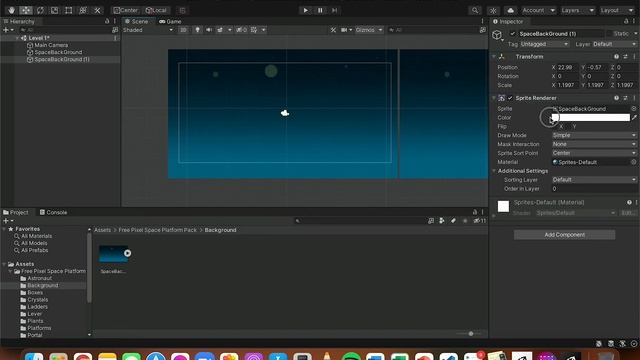Image resolution: width=640 pixels, height=360 pixels.
Task: Open the sprite object picker icon
Action: click(x=634, y=109)
